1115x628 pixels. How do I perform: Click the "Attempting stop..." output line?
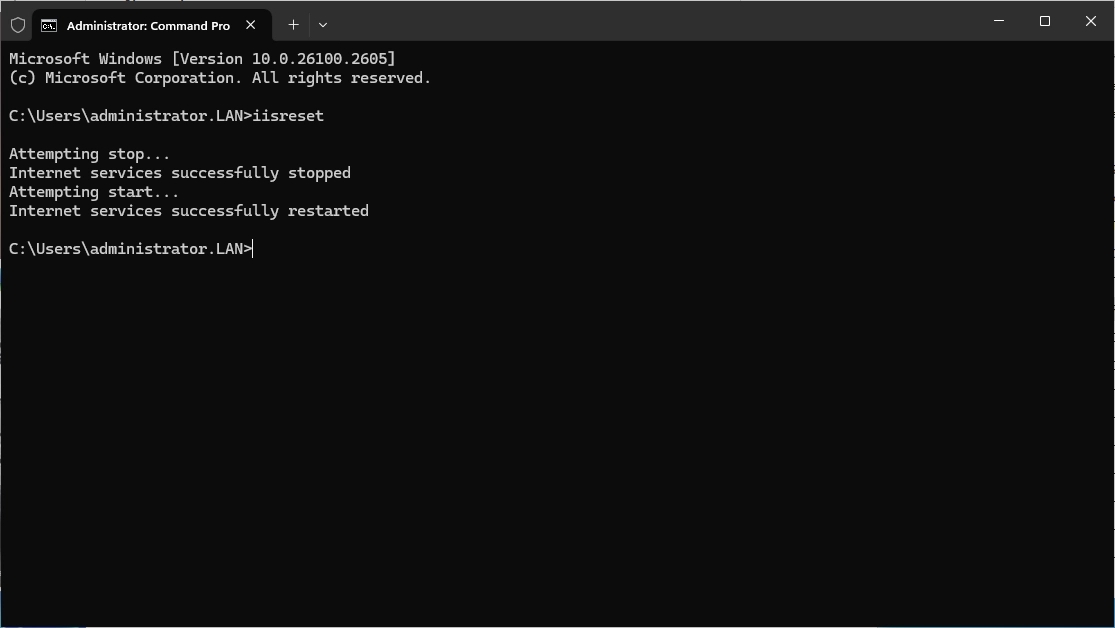(90, 154)
